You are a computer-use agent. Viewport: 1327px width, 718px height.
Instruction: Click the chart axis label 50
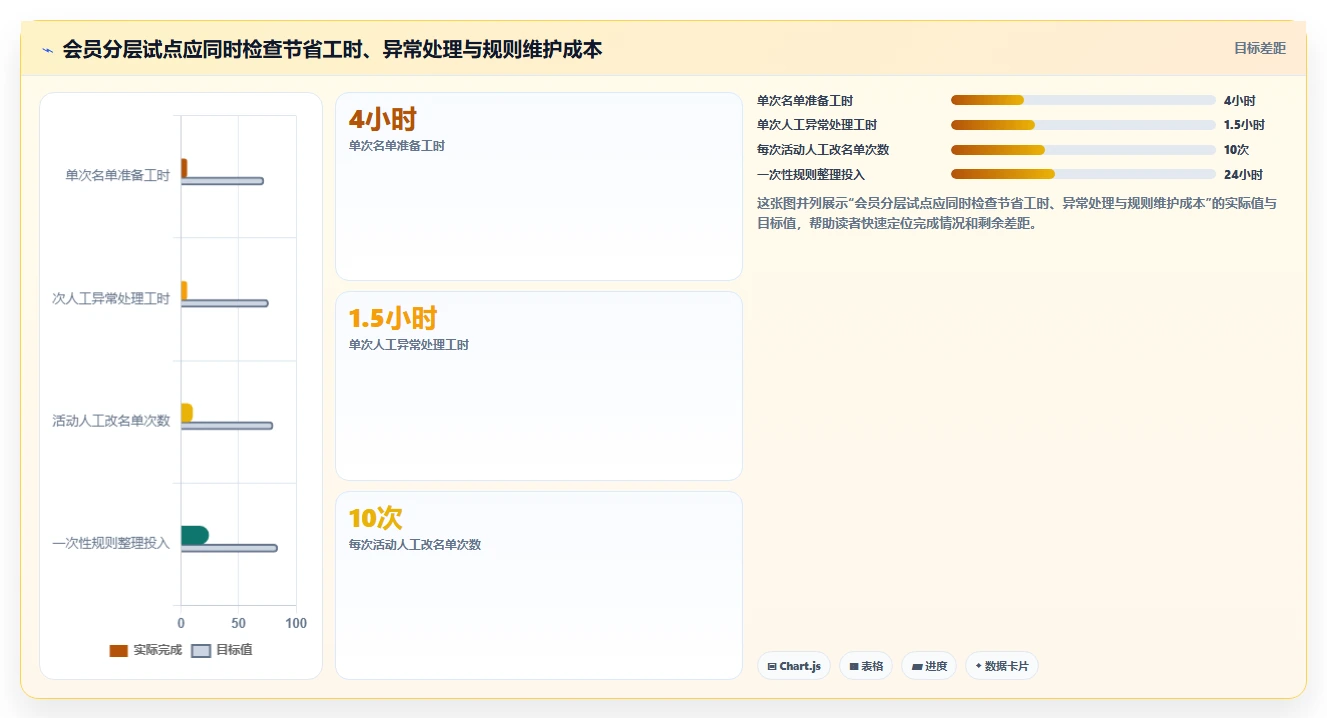tap(238, 623)
